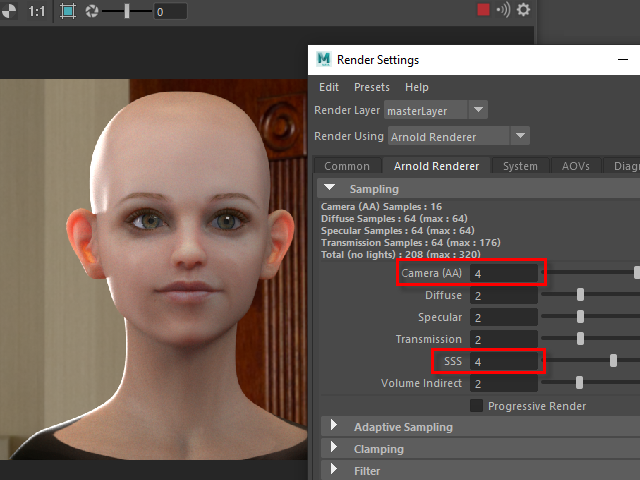Screen dimensions: 640x480
Task: Click the region render frame icon
Action: click(x=67, y=12)
